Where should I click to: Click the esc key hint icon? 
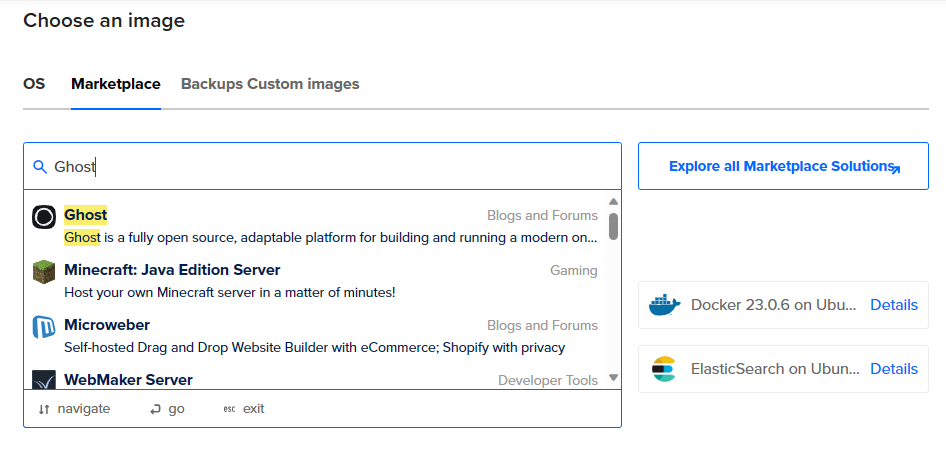point(229,410)
